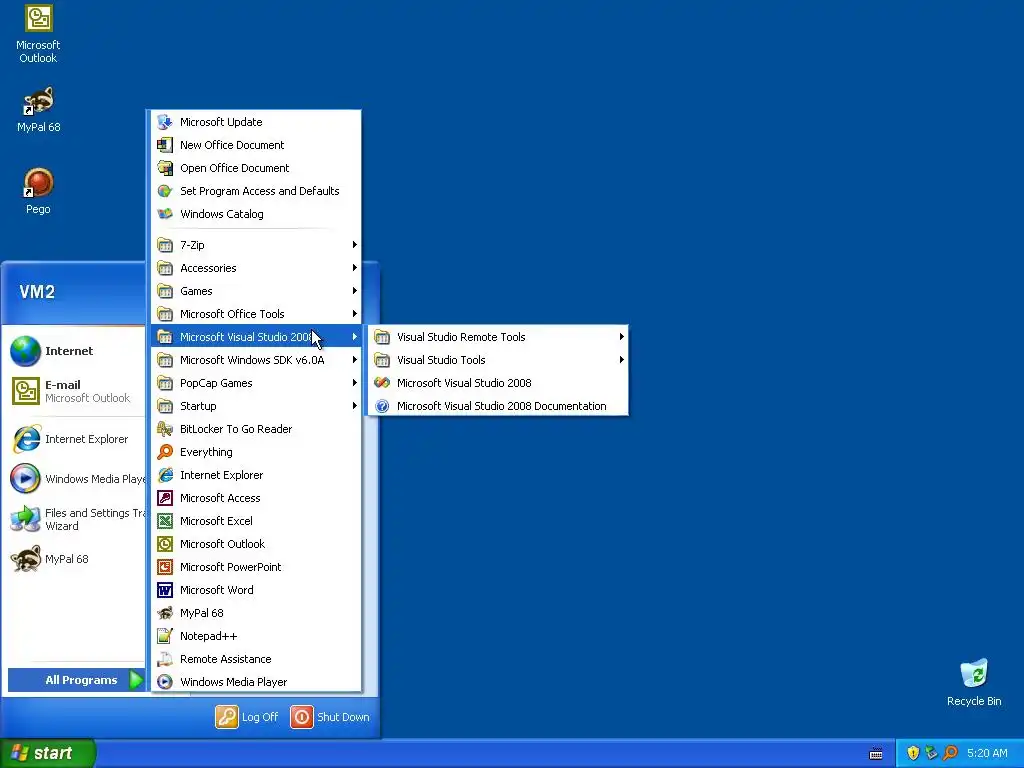Click the Microsoft Visual Studio 2008 application icon

382,383
